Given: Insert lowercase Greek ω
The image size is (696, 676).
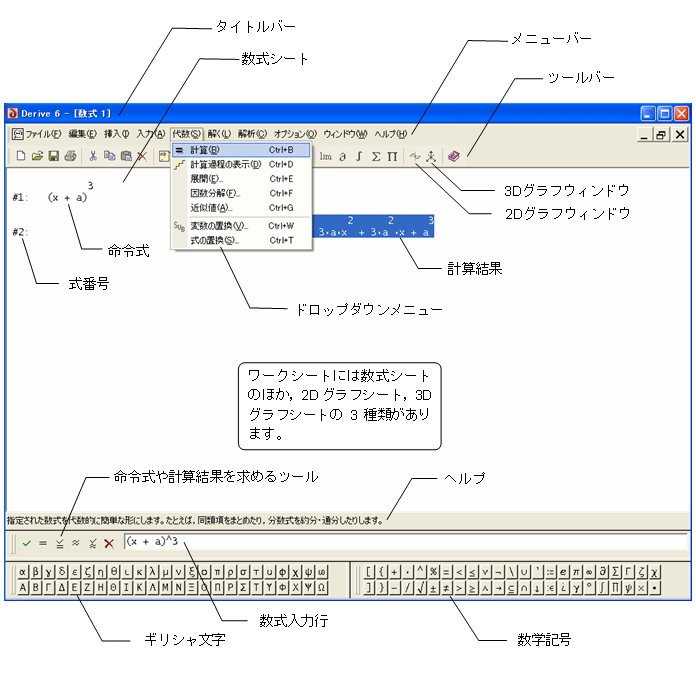Looking at the screenshot, I should [321, 572].
